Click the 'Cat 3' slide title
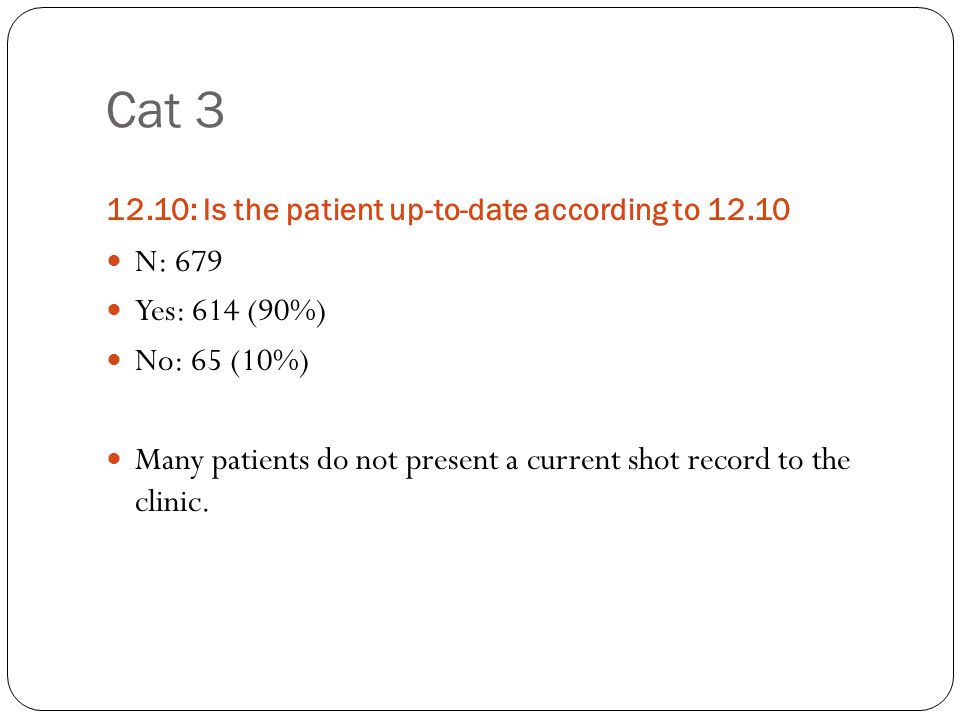The width and height of the screenshot is (960, 720). (165, 110)
